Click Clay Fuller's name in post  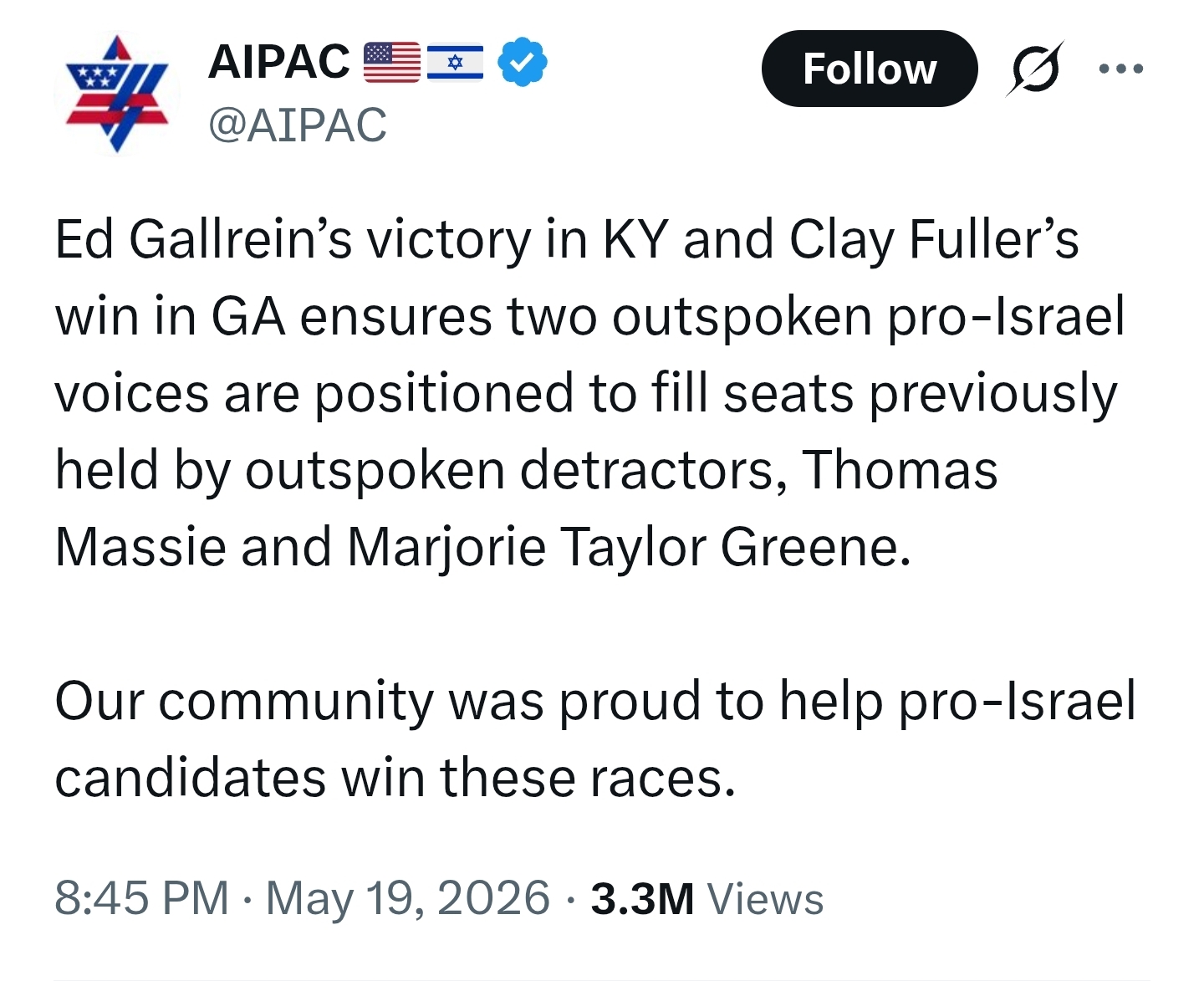[934, 240]
